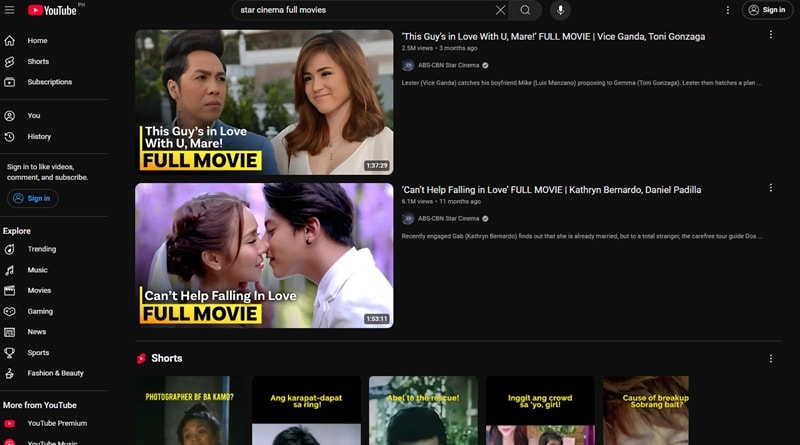This screenshot has height=445, width=800.
Task: Open 'This Guy's in Love With U, Mare!' title
Action: tap(553, 37)
